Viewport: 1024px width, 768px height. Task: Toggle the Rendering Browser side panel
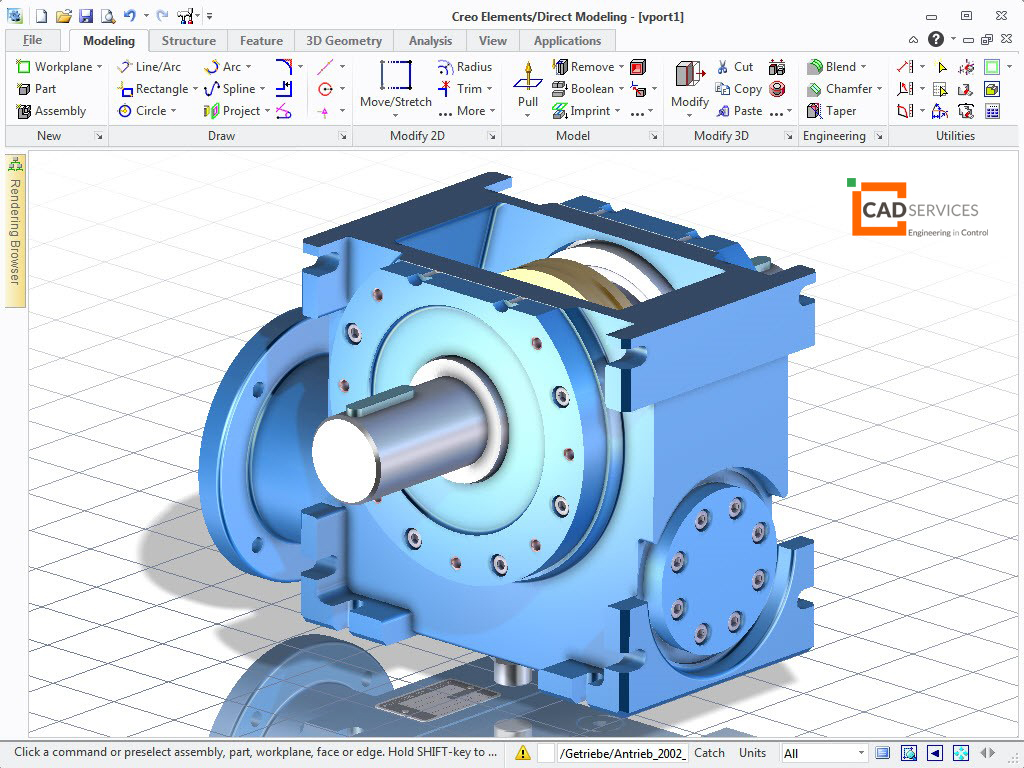(15, 230)
